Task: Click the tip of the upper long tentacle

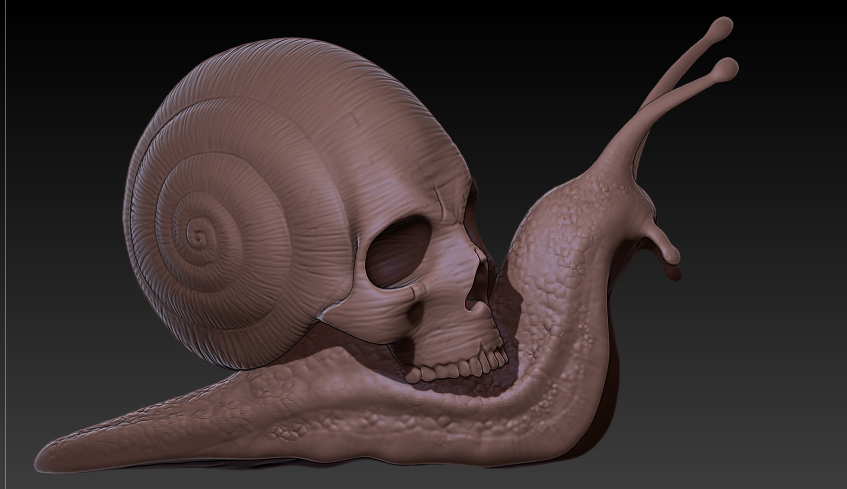Action: (x=721, y=28)
